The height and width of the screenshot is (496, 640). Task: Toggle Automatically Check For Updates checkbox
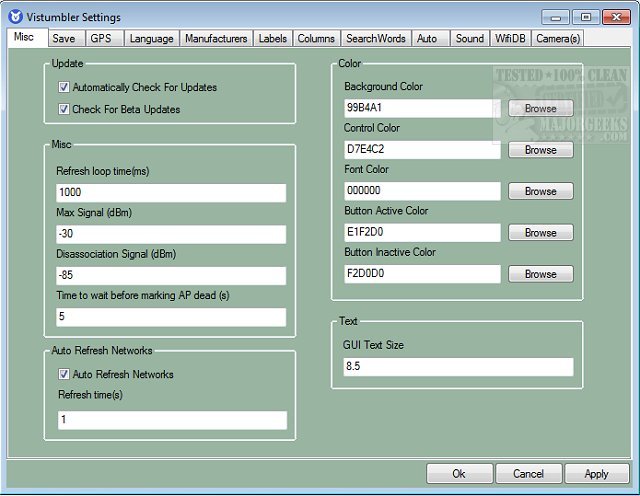click(x=64, y=87)
